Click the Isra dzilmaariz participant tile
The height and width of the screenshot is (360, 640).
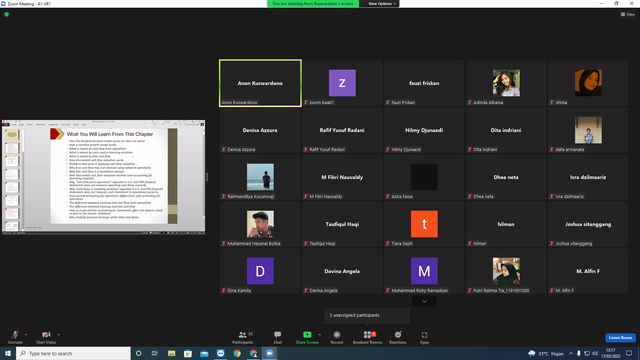click(588, 177)
